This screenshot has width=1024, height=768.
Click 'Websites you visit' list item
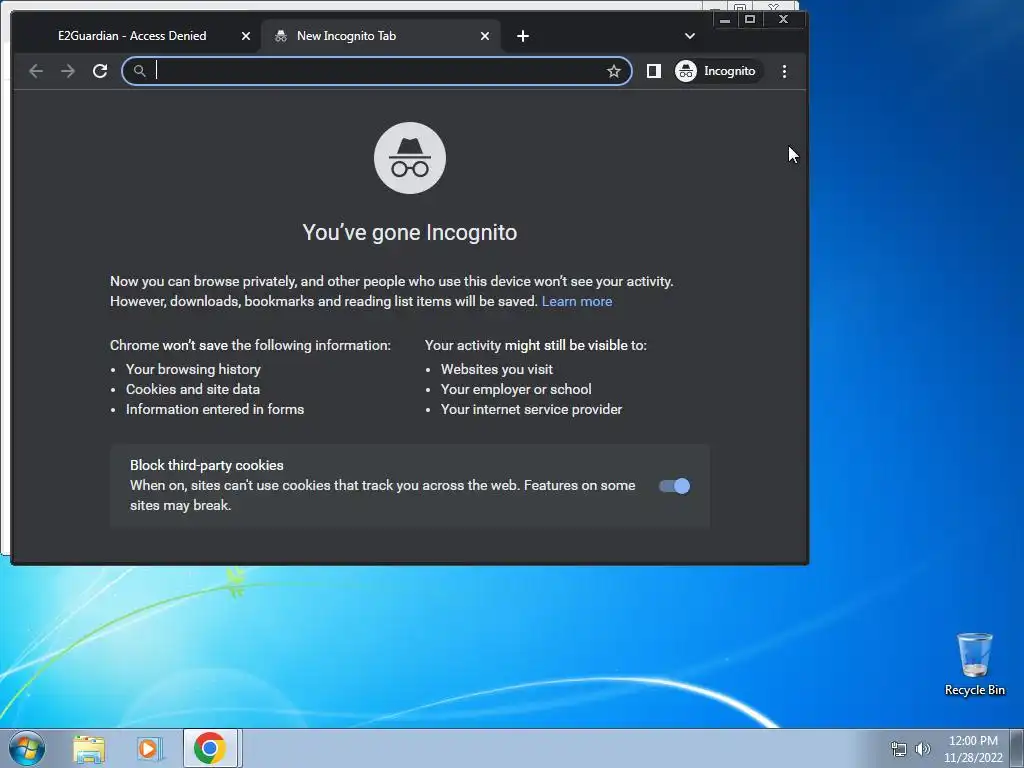click(496, 369)
